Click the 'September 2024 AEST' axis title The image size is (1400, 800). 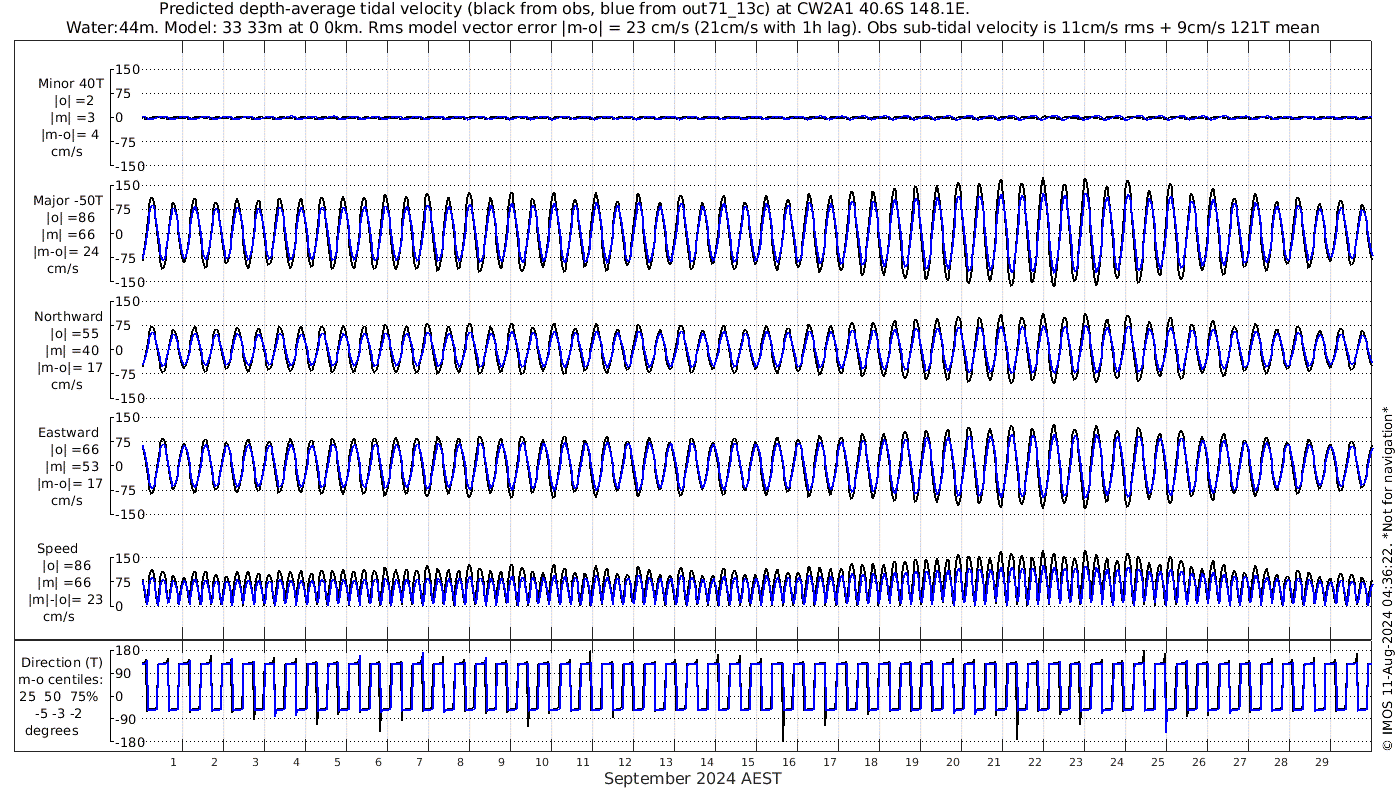[x=693, y=779]
